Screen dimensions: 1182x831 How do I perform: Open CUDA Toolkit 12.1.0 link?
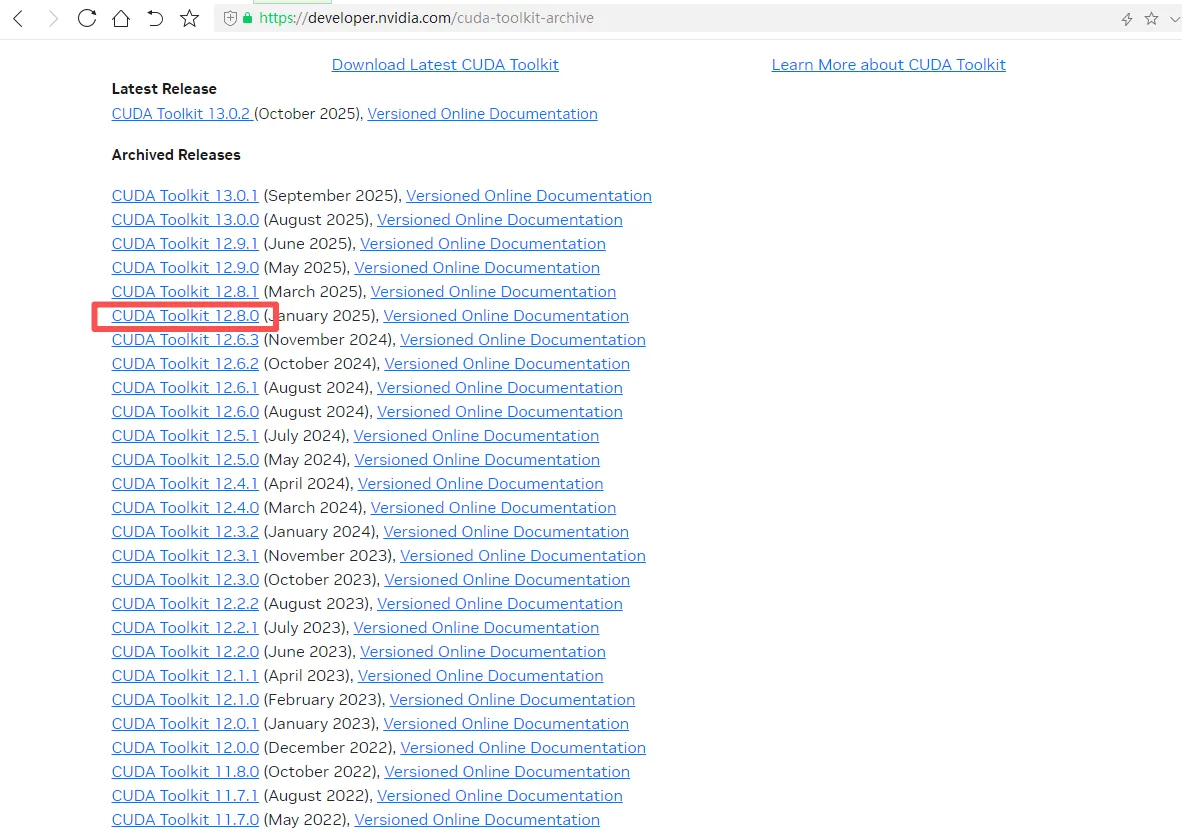(185, 701)
